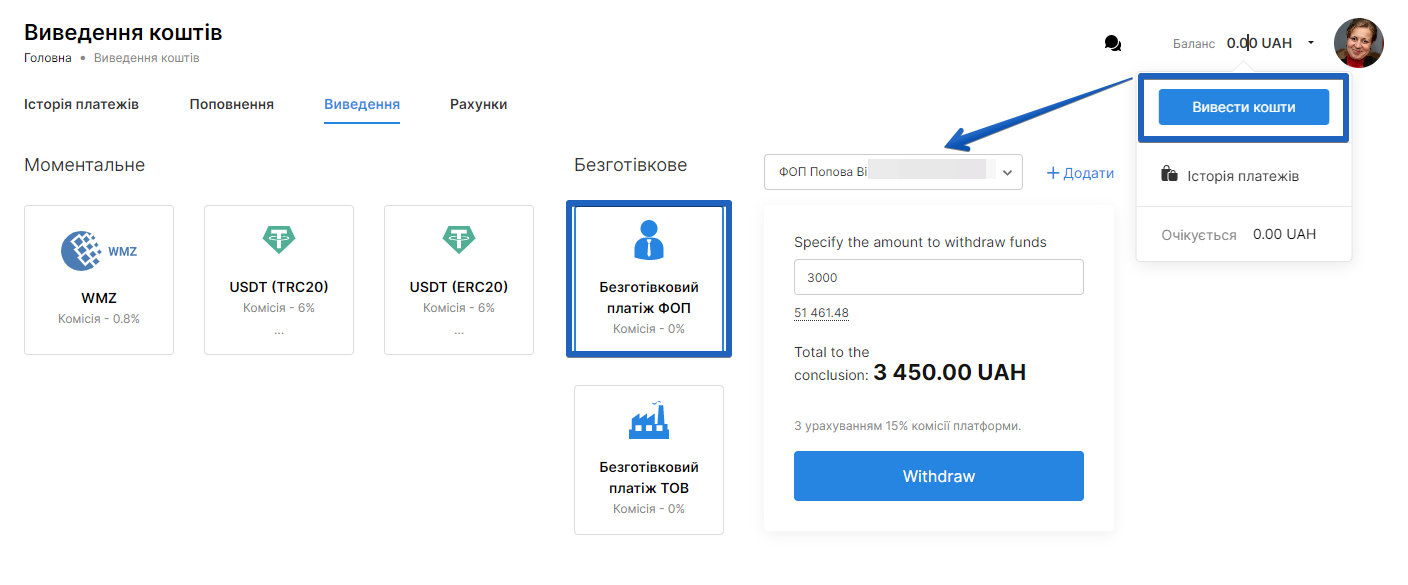This screenshot has height=585, width=1408.
Task: Open the ФОП Попова account dropdown
Action: 893,172
